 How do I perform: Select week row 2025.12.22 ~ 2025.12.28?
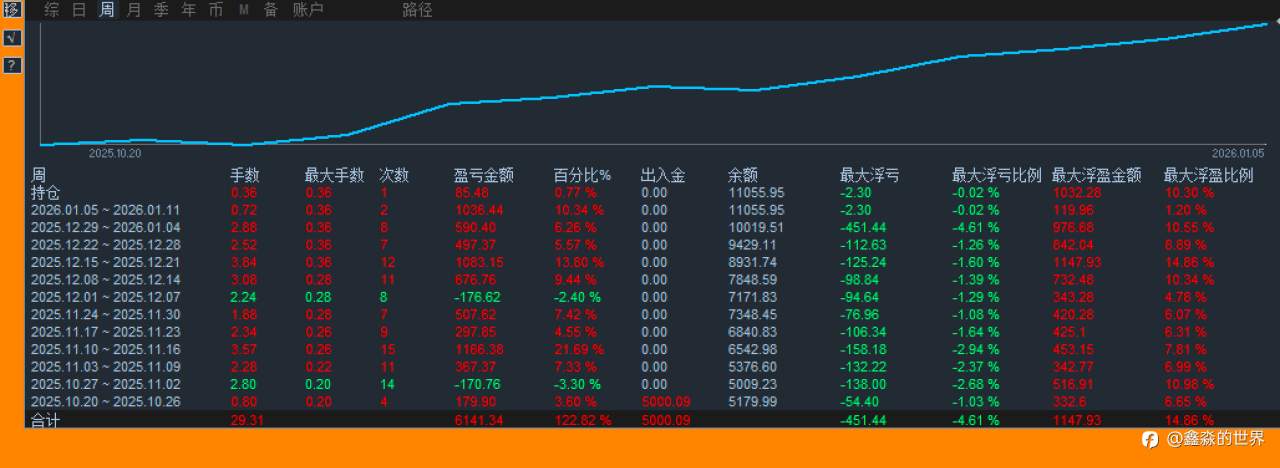pyautogui.click(x=105, y=245)
